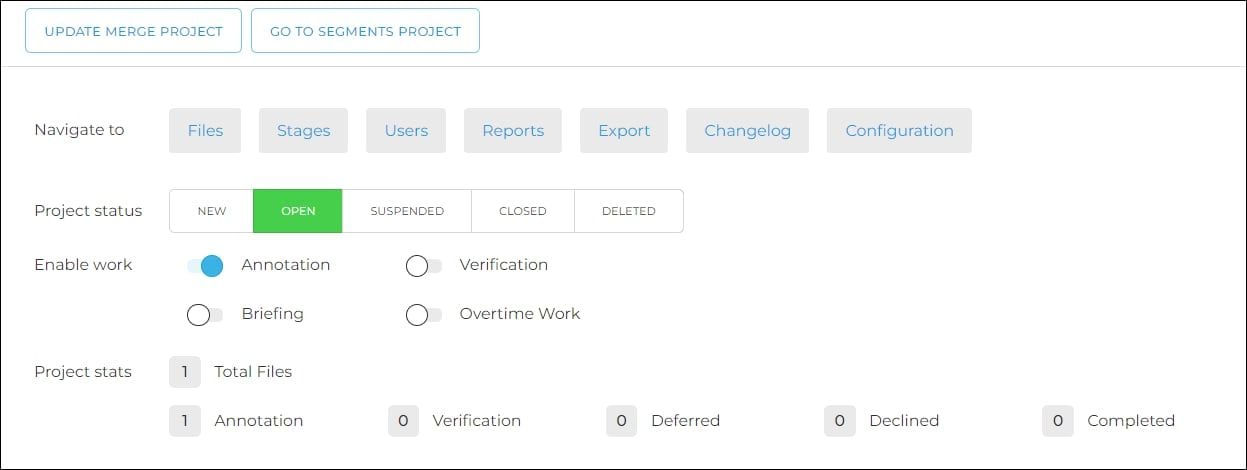The image size is (1247, 470).
Task: Click the Total Files count badge
Action: point(185,372)
